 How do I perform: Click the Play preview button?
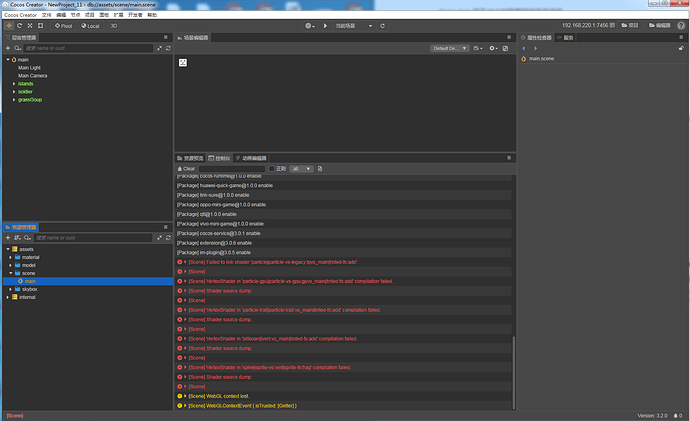325,26
